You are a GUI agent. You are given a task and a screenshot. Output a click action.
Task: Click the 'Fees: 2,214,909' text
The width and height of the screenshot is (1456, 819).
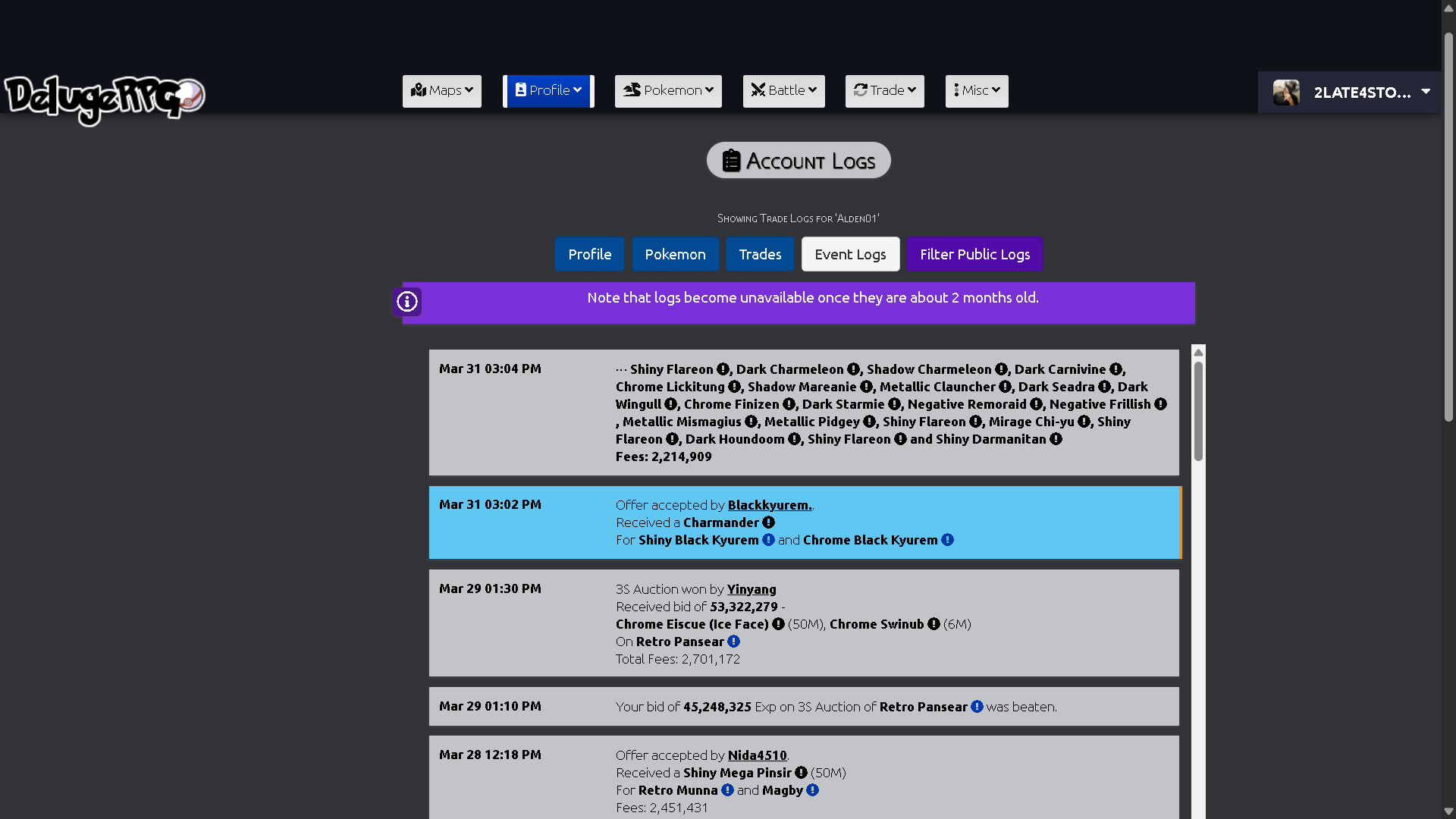click(x=664, y=457)
